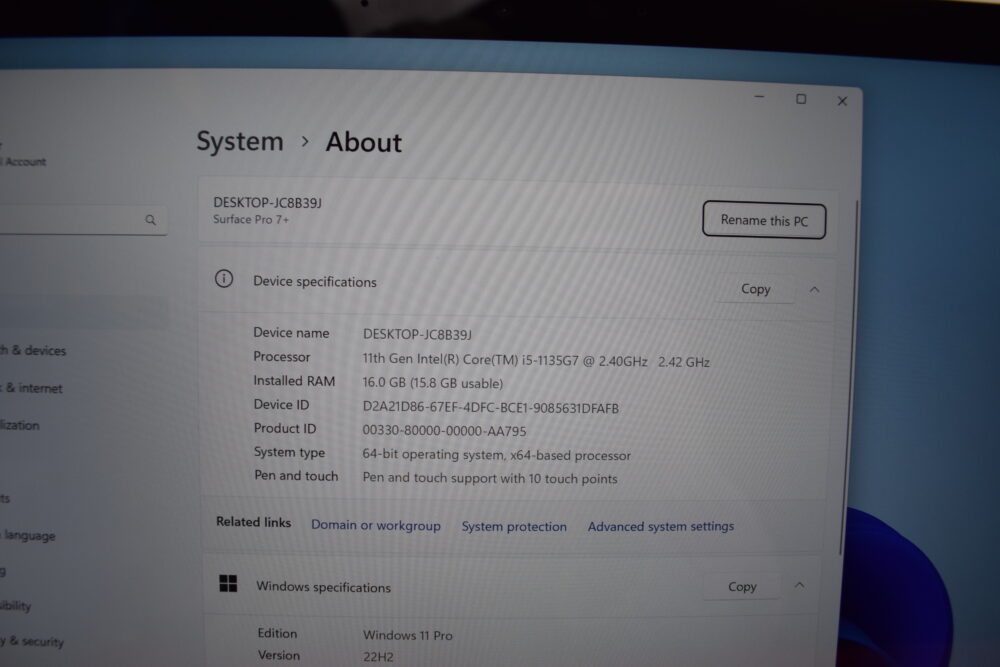The image size is (1000, 667).
Task: Click the Edition value Windows 11 Pro
Action: [408, 635]
